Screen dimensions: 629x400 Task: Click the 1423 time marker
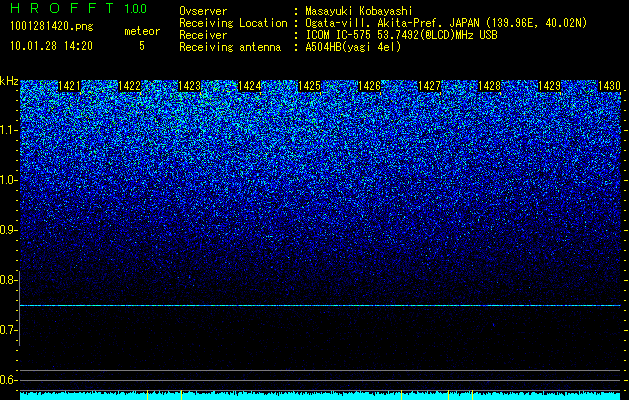(x=189, y=86)
